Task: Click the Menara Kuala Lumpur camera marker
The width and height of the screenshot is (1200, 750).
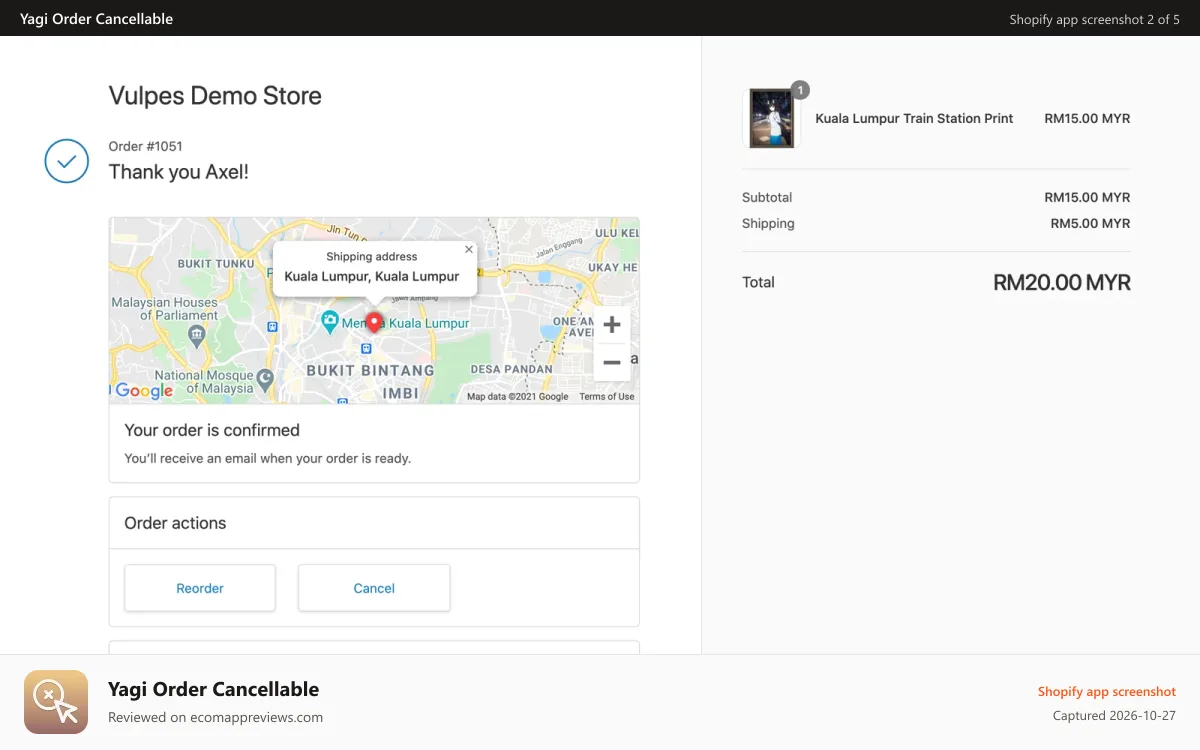Action: tap(329, 322)
